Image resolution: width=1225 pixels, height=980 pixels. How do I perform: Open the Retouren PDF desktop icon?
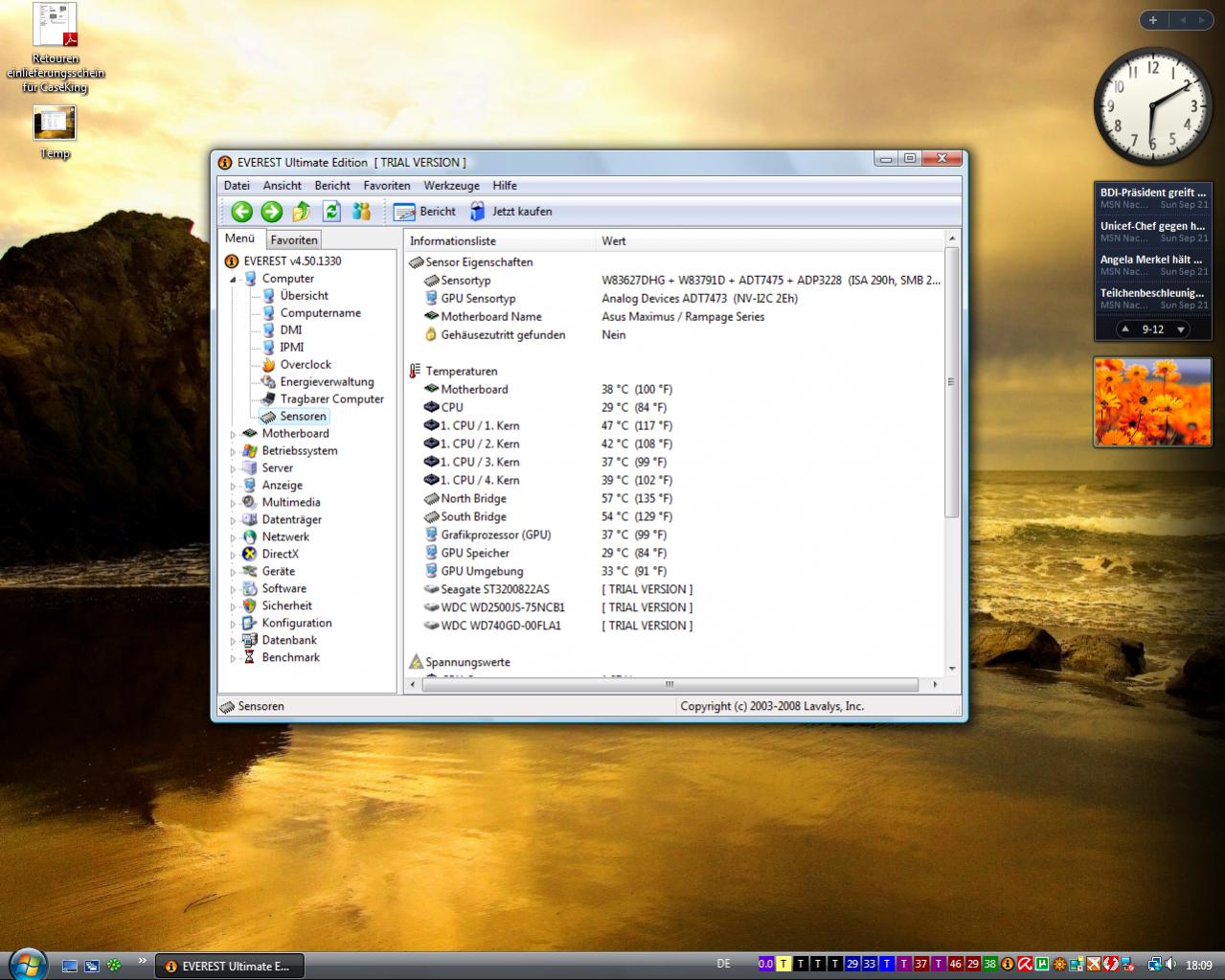(x=56, y=48)
